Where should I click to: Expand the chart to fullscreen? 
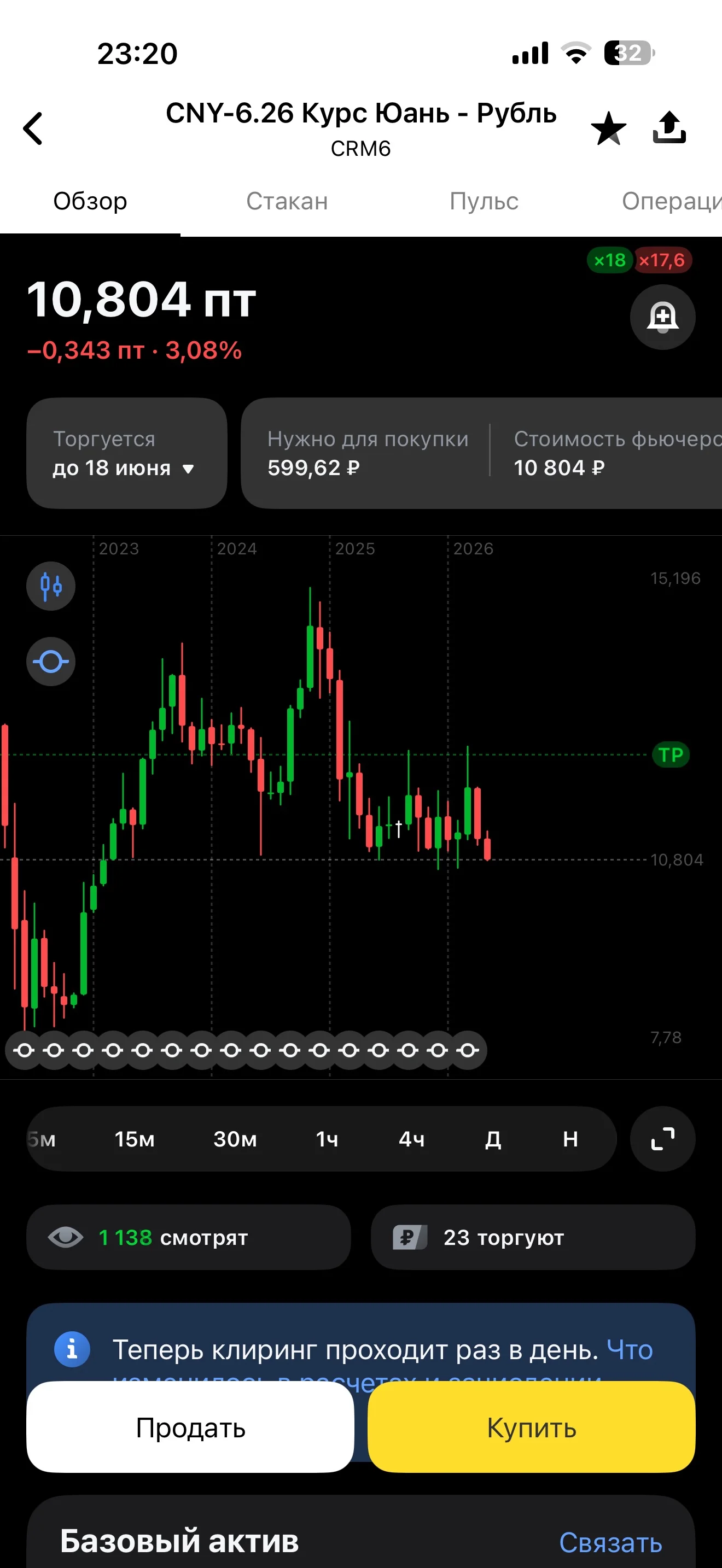tap(662, 1139)
